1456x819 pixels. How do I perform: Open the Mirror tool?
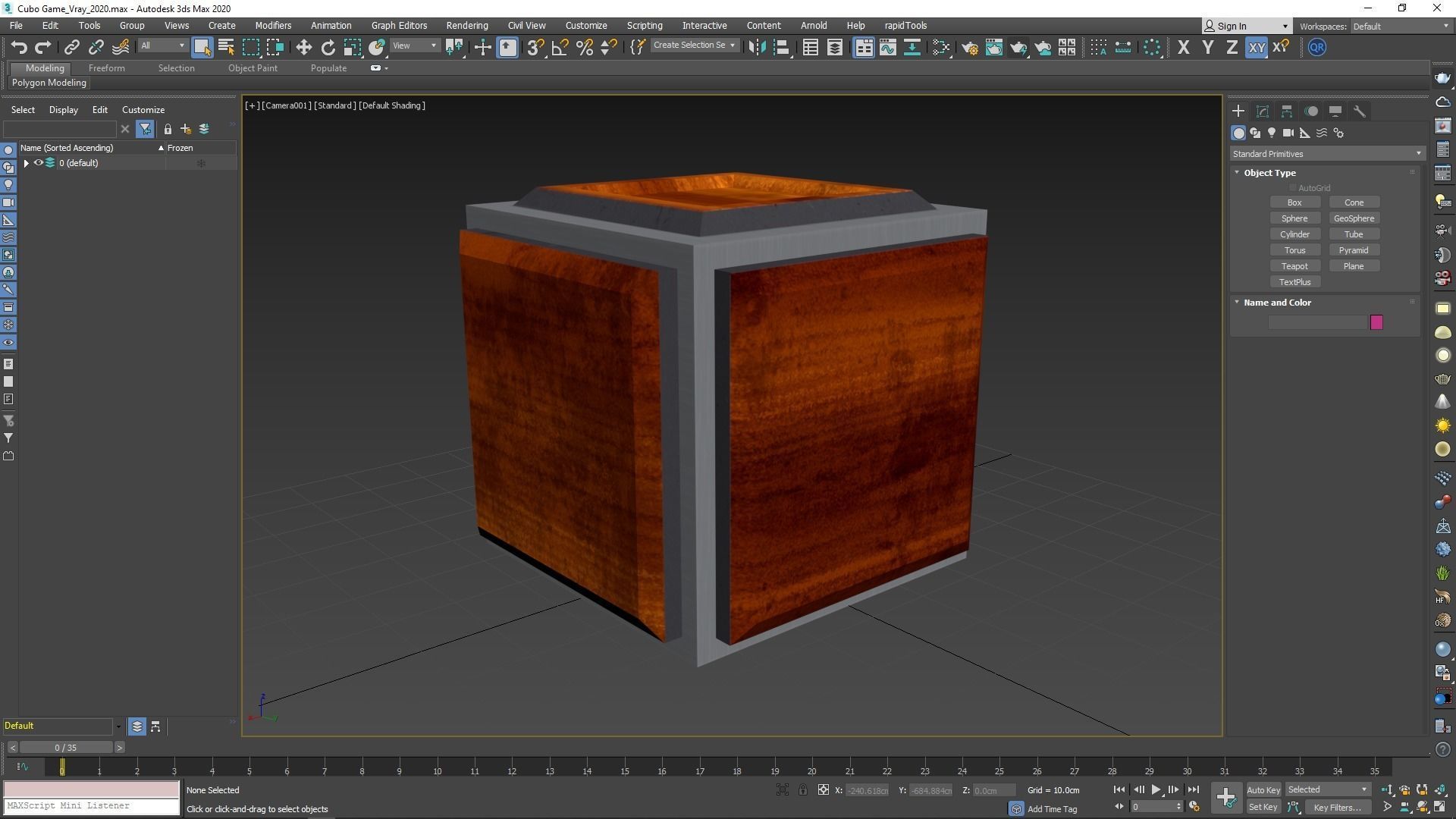pyautogui.click(x=756, y=47)
